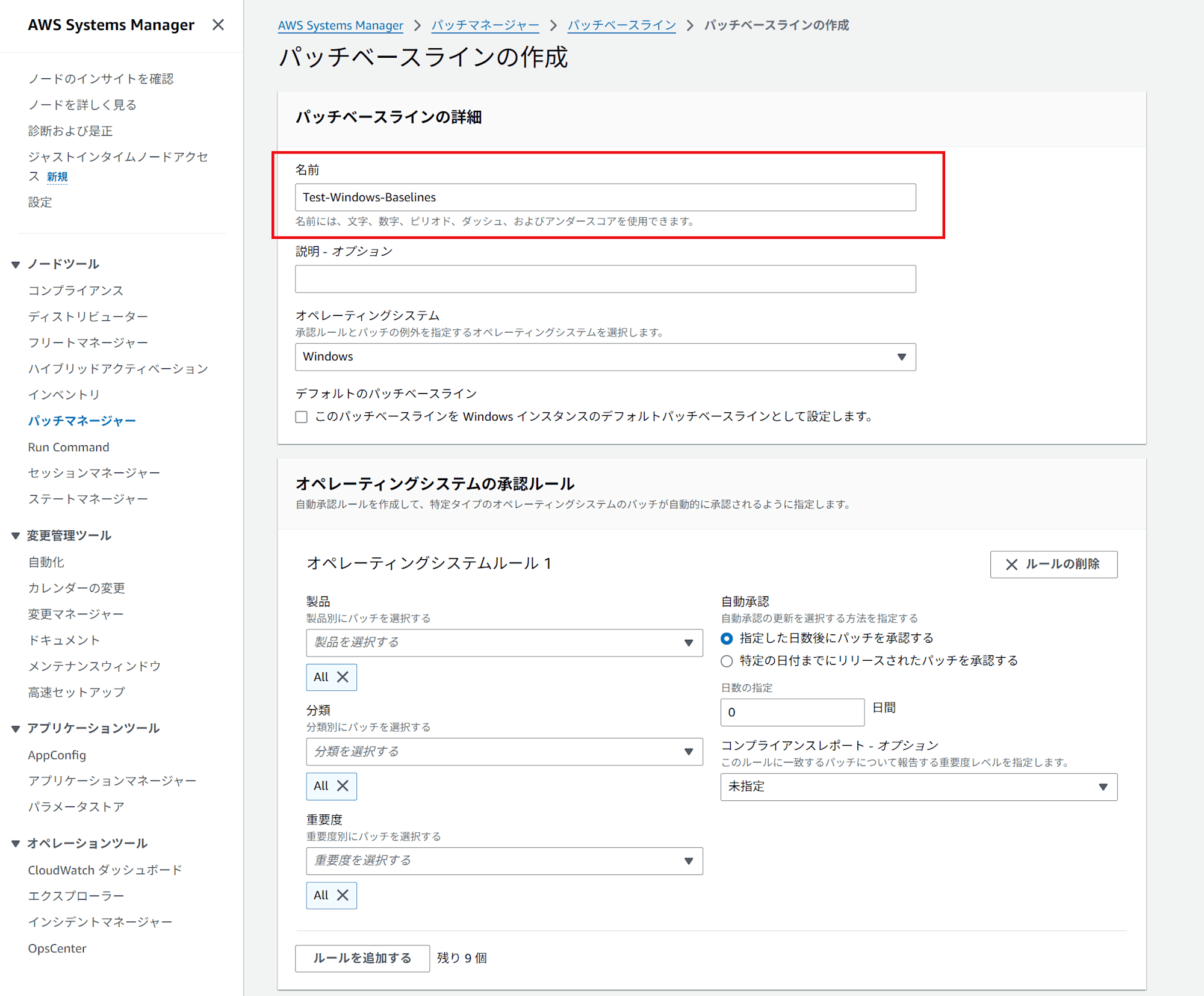Viewport: 1204px width, 996px height.
Task: Click the オペレーティングシステムルール 1 heading
Action: [429, 563]
